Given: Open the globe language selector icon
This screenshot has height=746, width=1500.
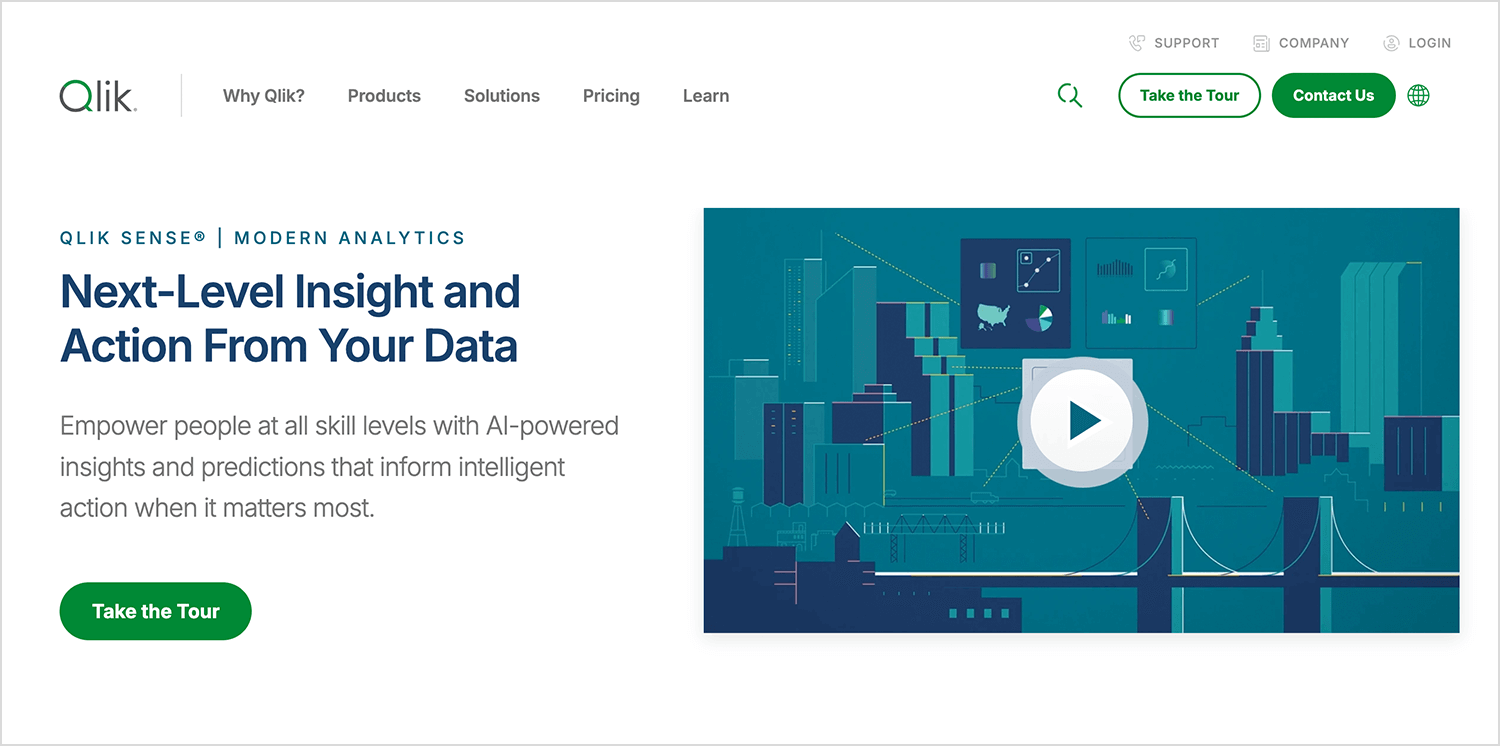Looking at the screenshot, I should point(1418,96).
